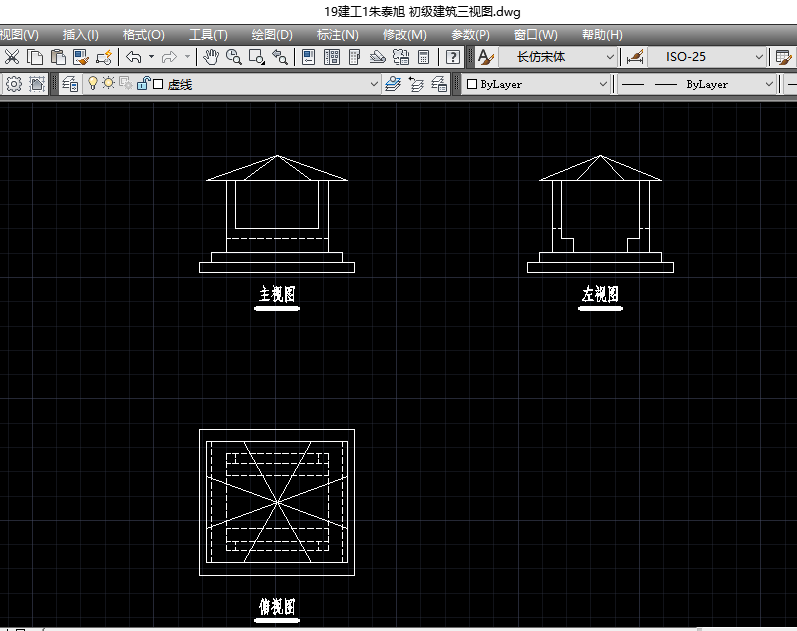Click the Cut scissors icon

pyautogui.click(x=13, y=58)
